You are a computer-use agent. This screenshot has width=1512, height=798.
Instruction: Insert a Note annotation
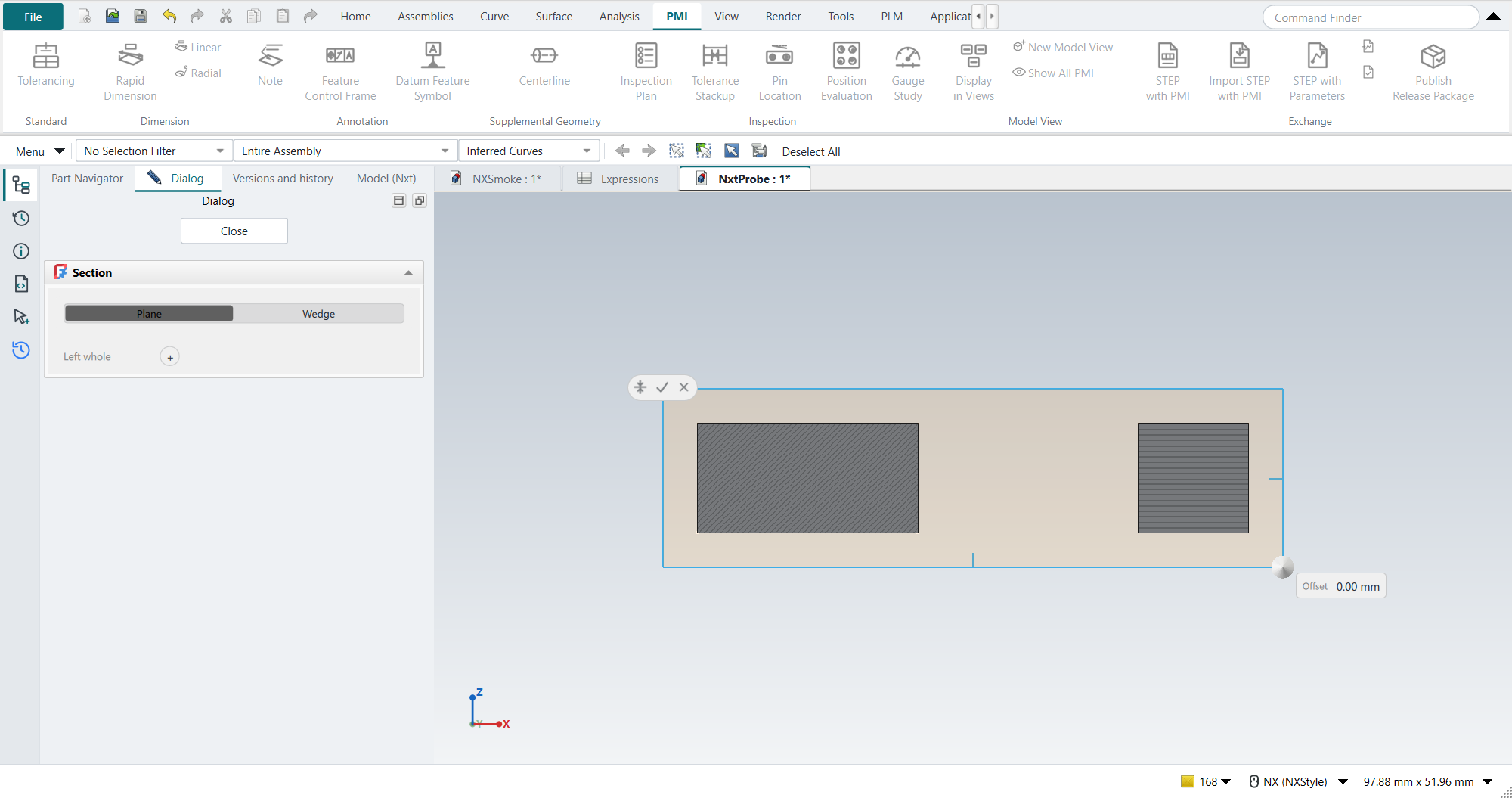click(x=270, y=66)
